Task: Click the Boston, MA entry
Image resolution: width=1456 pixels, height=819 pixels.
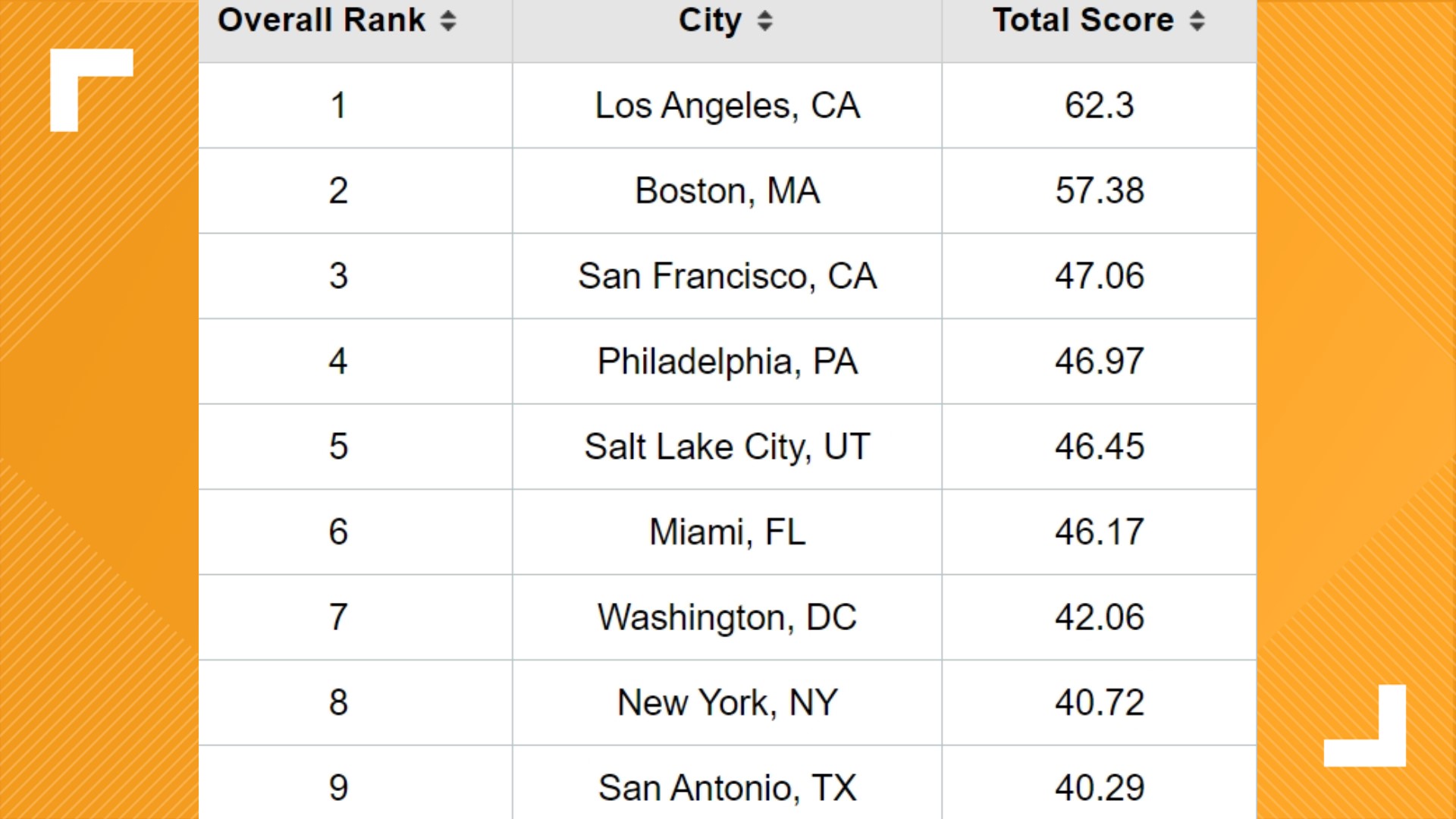Action: tap(727, 190)
